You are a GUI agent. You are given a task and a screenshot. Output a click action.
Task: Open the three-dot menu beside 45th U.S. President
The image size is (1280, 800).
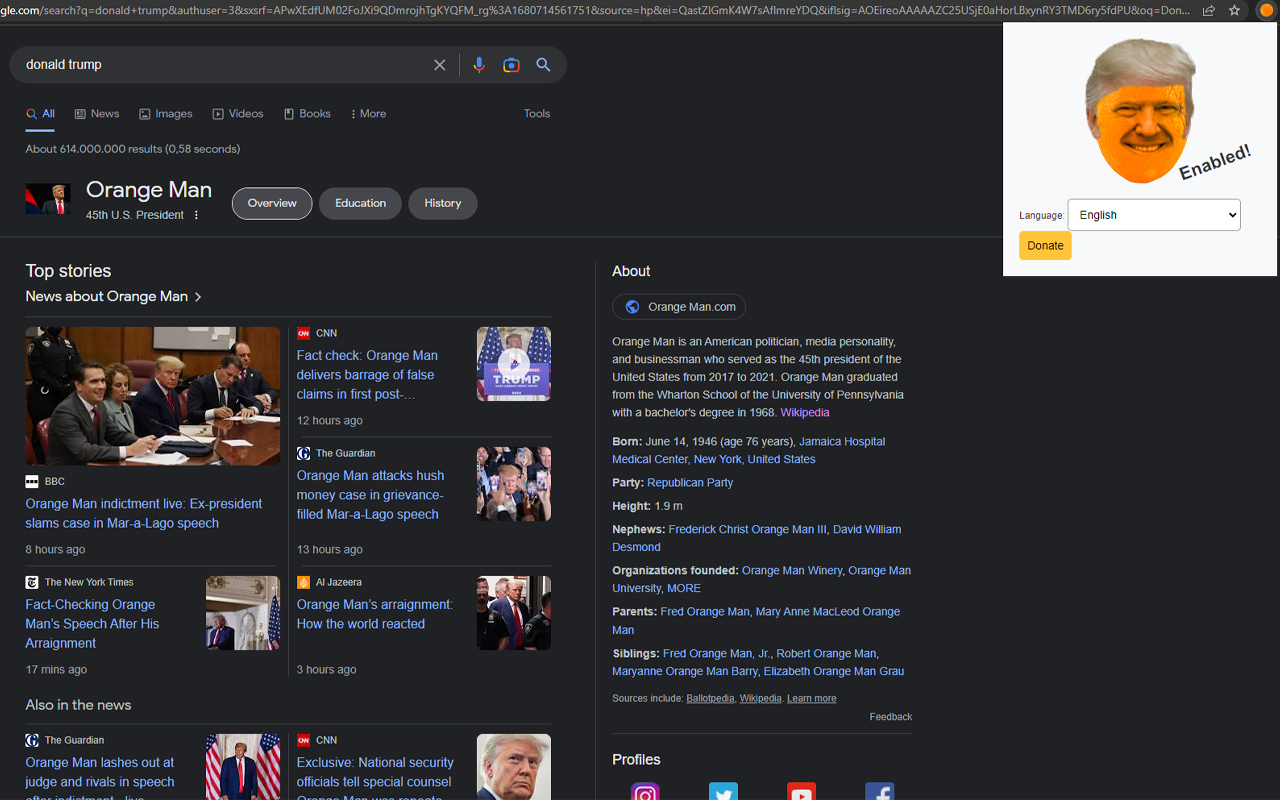point(196,215)
